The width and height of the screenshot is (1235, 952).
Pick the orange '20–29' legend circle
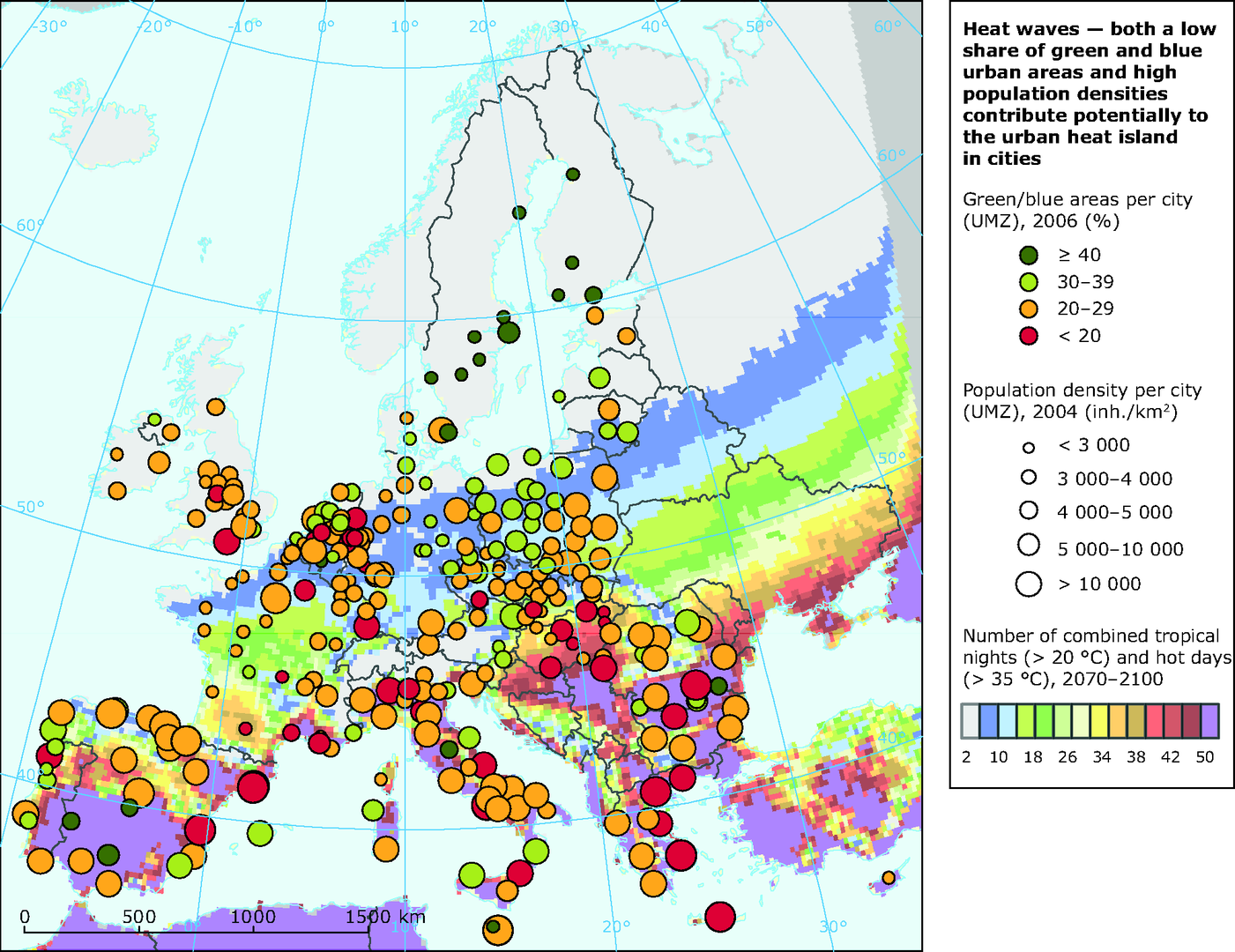(1028, 309)
